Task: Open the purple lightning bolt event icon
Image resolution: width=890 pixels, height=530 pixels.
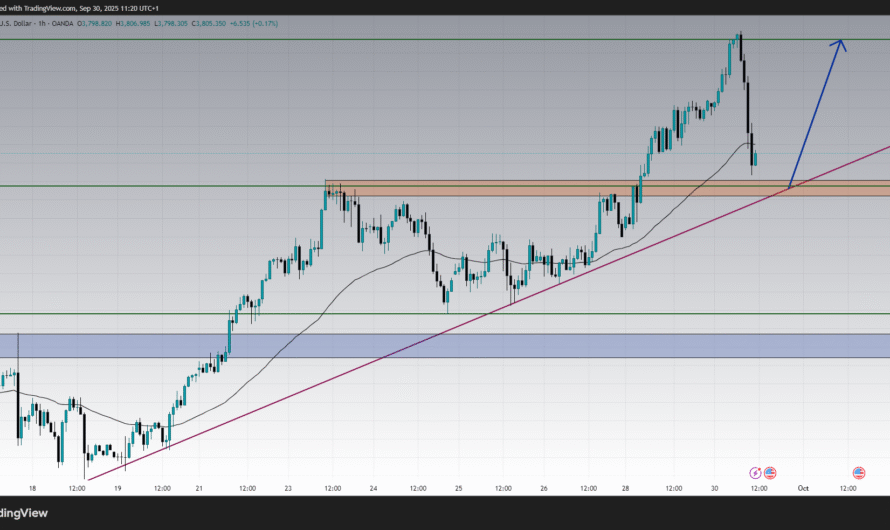Action: pyautogui.click(x=755, y=473)
